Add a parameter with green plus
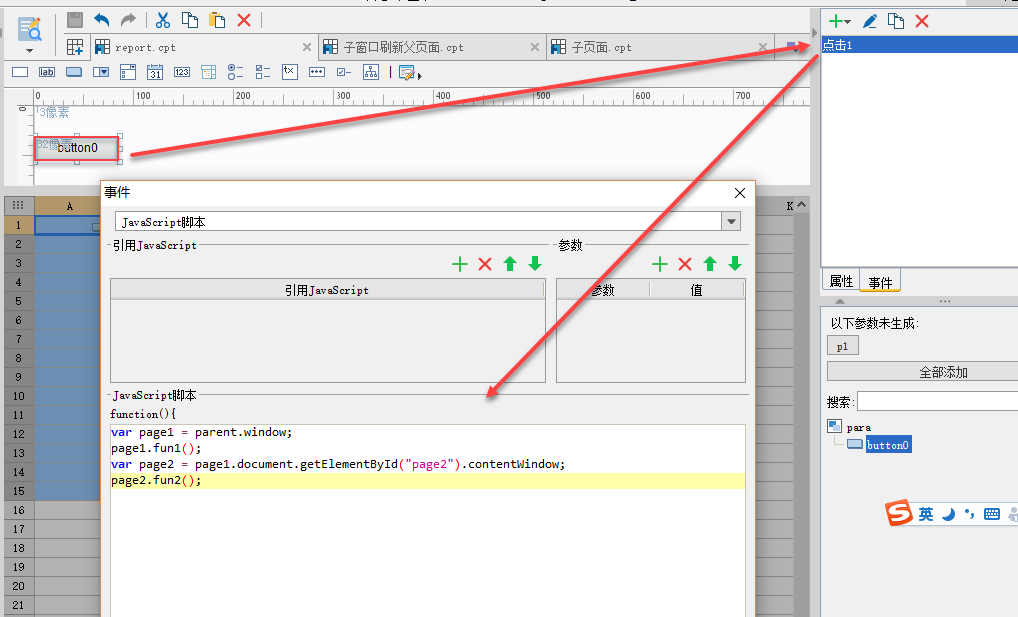 660,264
